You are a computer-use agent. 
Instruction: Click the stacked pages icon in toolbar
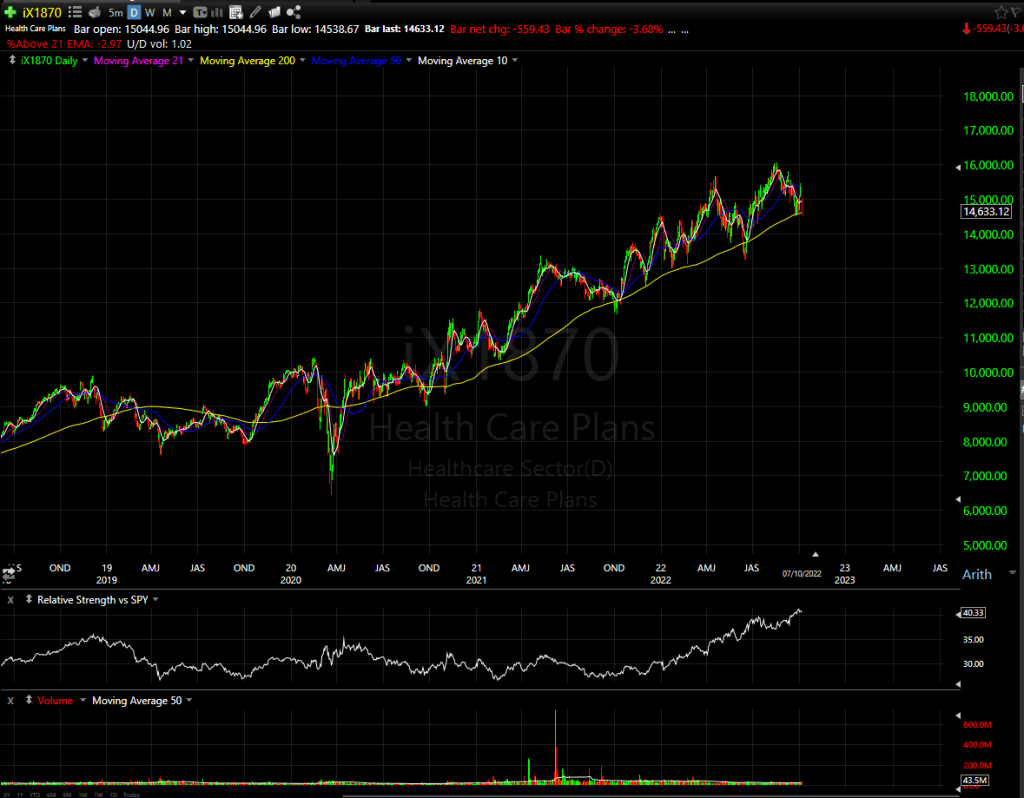tap(274, 12)
